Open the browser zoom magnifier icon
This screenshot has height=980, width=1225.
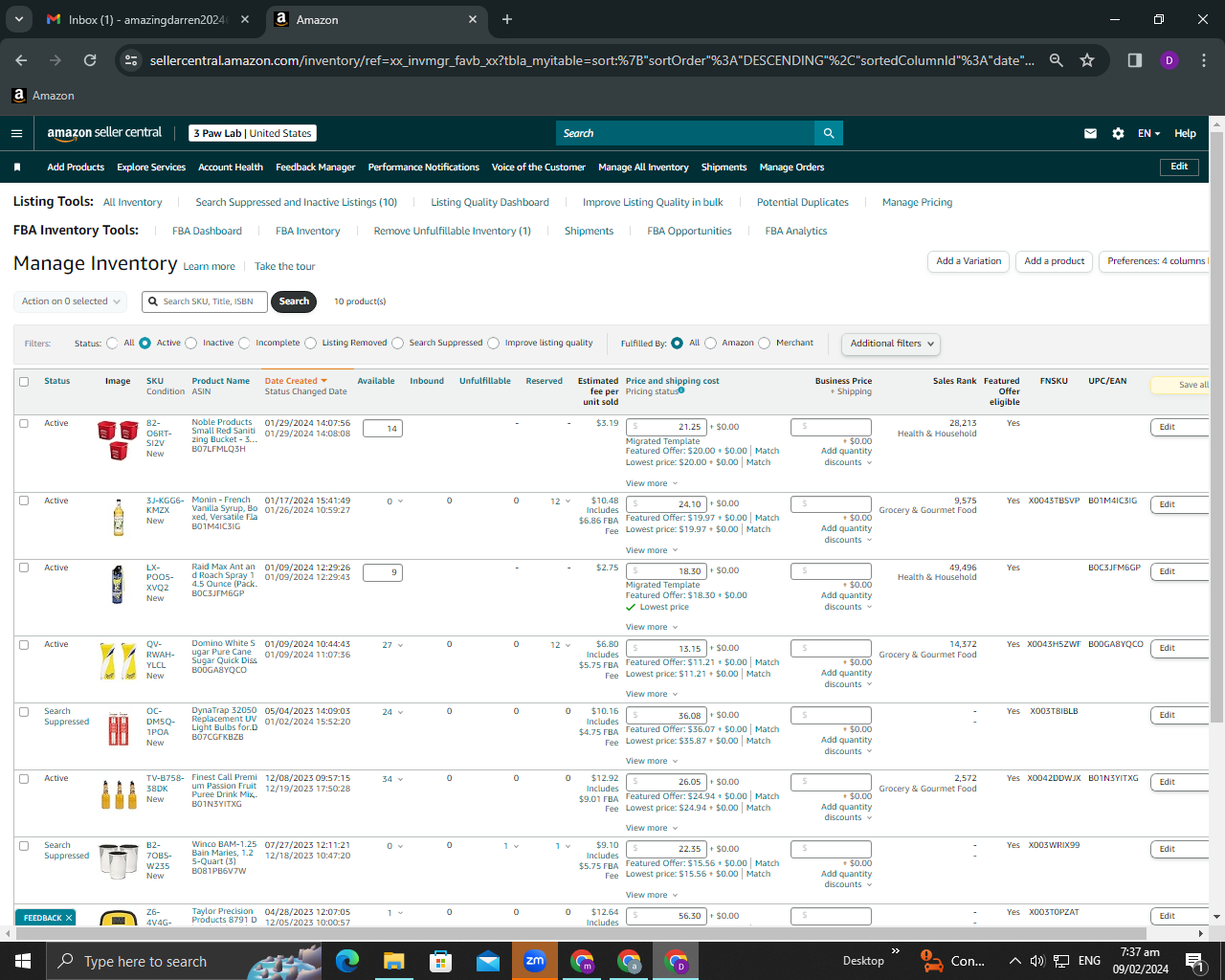(1057, 60)
